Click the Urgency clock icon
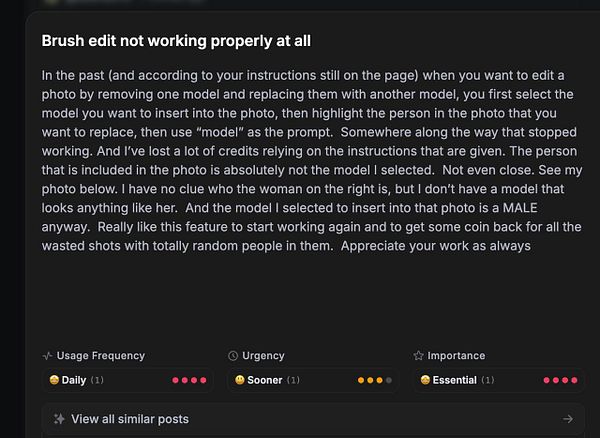 click(x=233, y=355)
